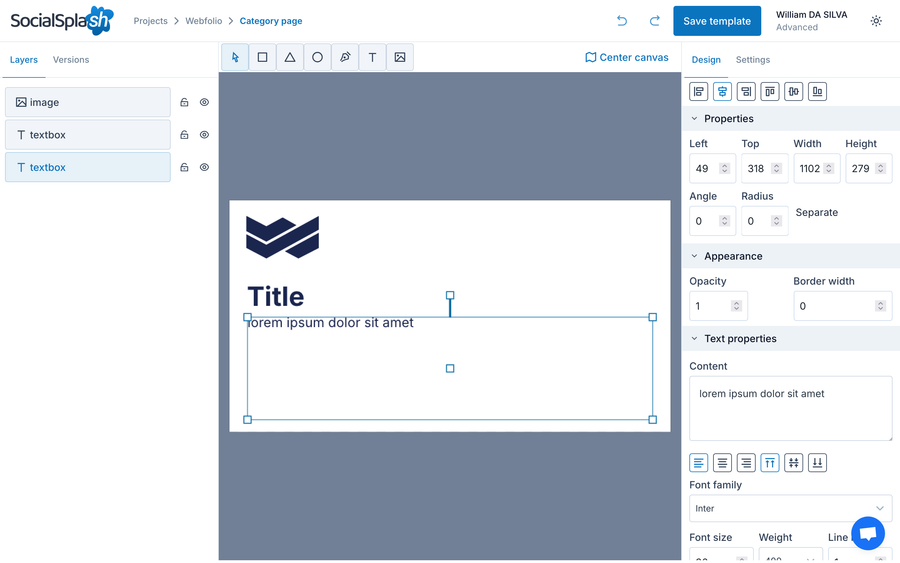Select the Pen drawing tool
Viewport: 900px width, 563px height.
point(345,57)
